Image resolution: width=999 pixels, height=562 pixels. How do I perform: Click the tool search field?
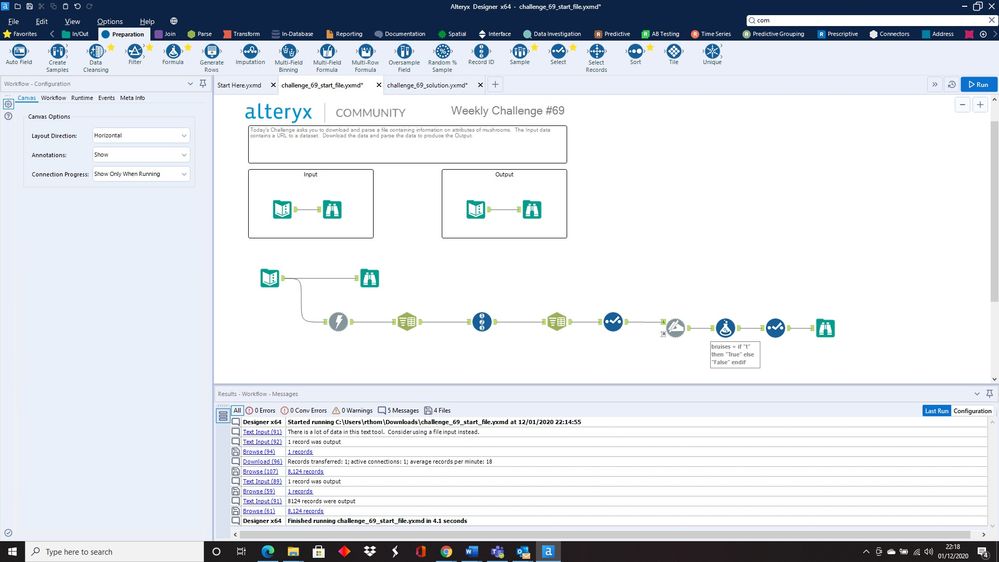pyautogui.click(x=870, y=20)
